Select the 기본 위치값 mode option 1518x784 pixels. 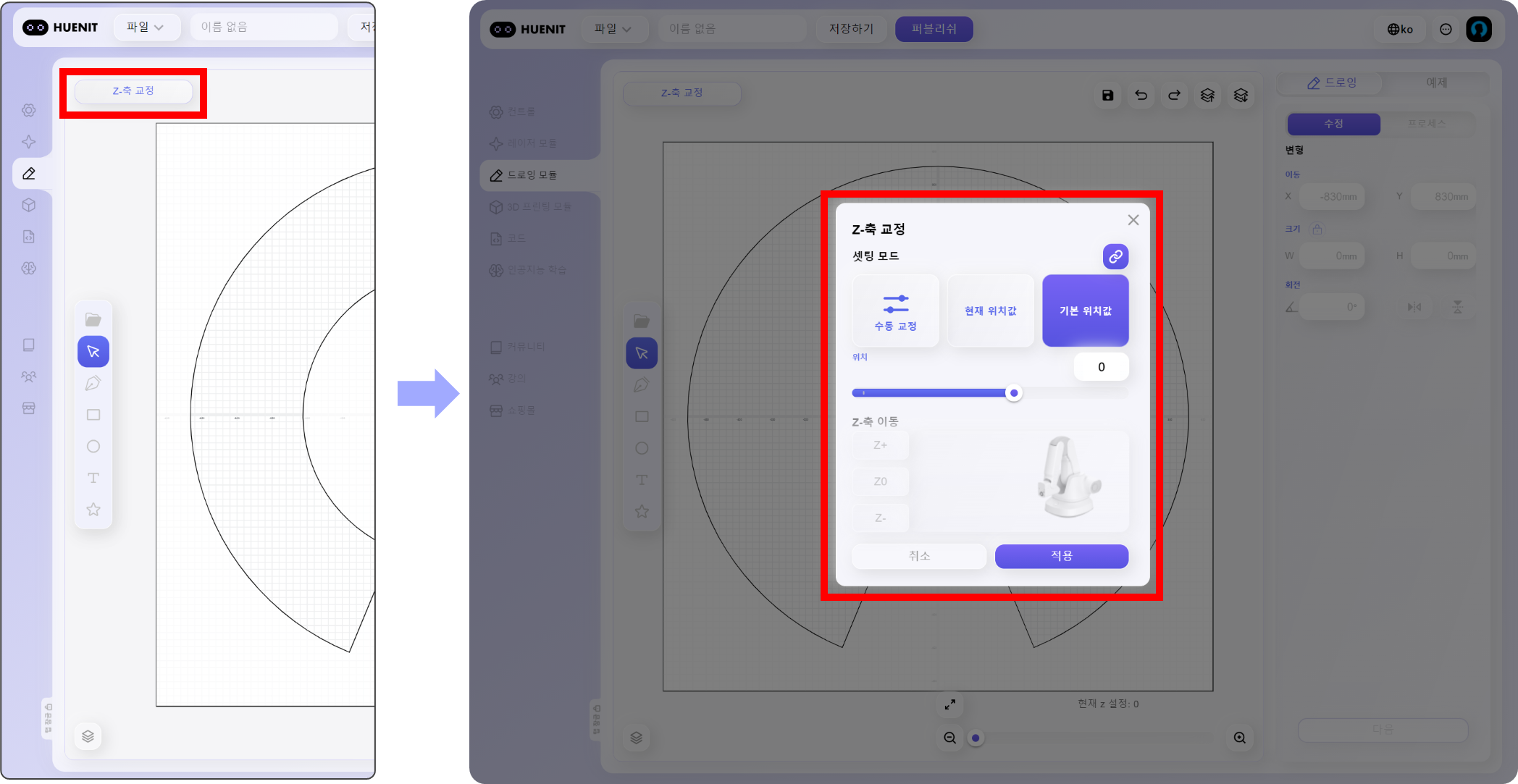click(1085, 311)
